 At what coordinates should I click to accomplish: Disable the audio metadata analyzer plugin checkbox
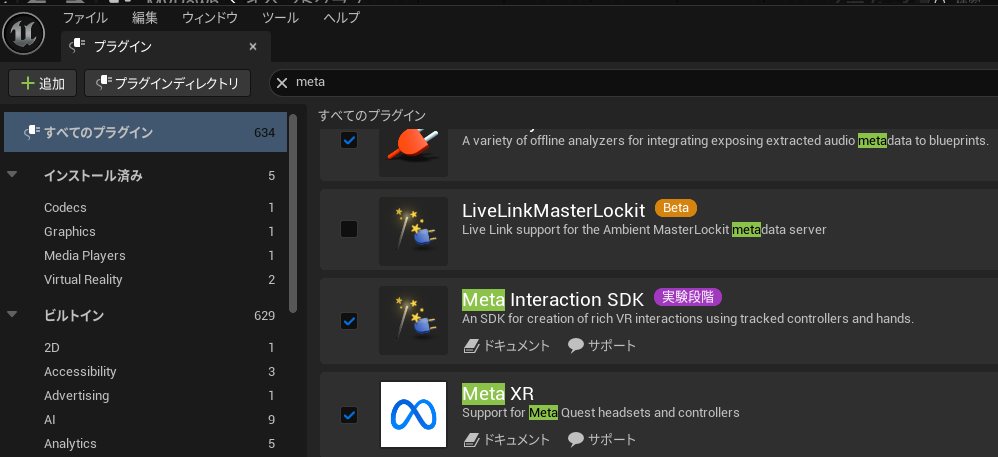(x=349, y=140)
